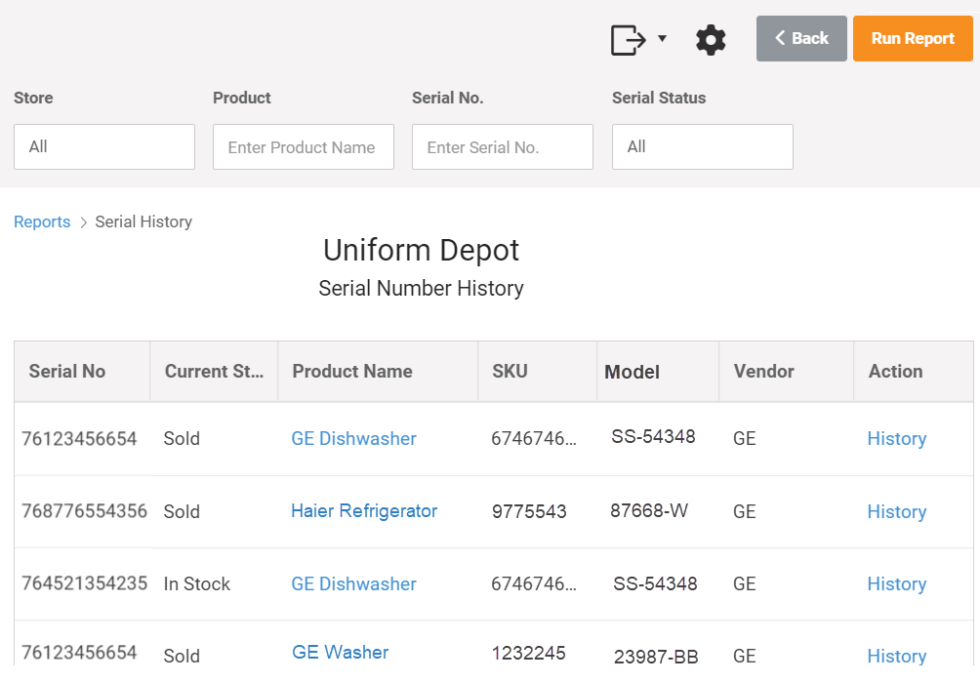Select the Current Status column header
Image resolution: width=980 pixels, height=682 pixels.
213,370
